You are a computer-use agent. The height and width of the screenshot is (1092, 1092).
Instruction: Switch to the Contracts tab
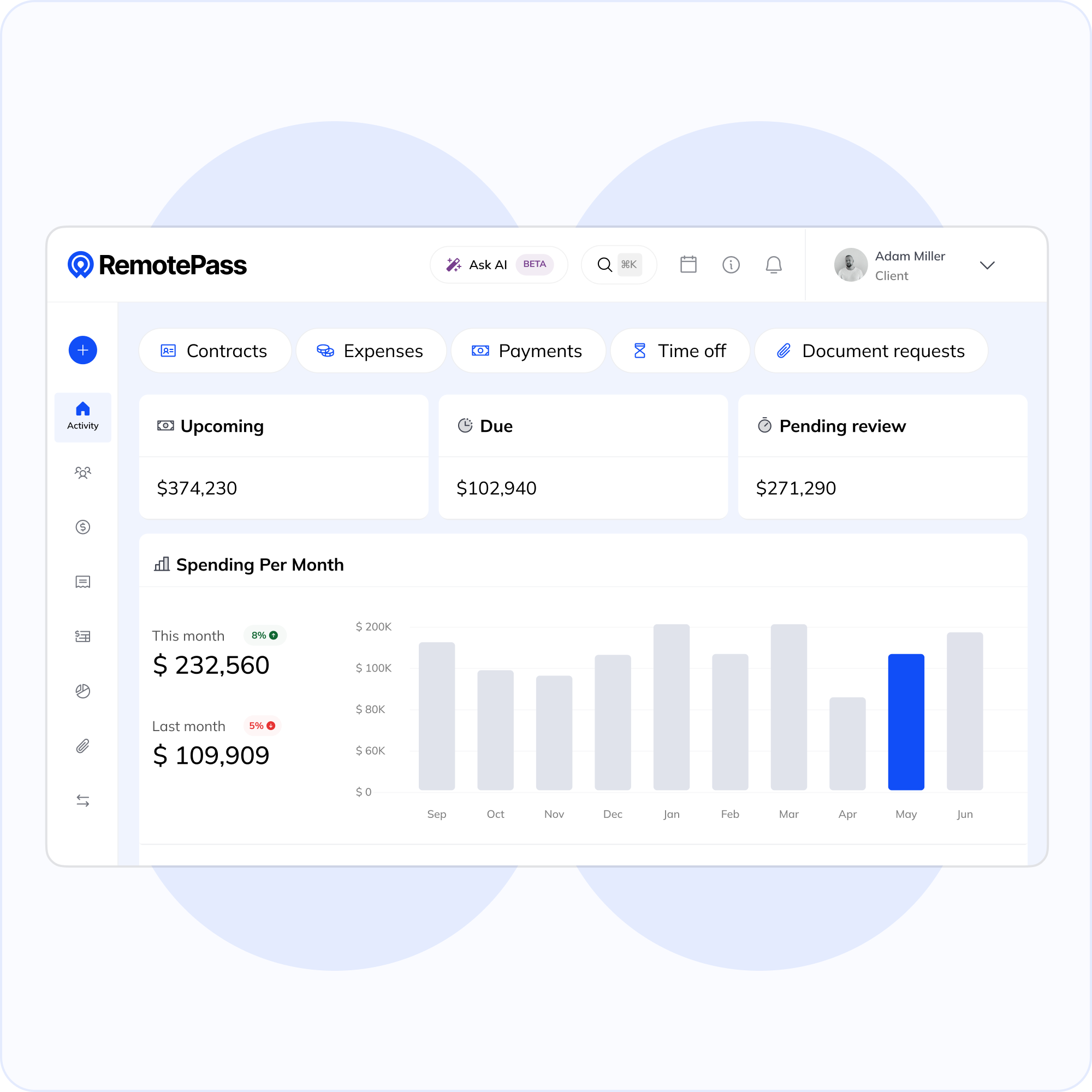[x=215, y=351]
